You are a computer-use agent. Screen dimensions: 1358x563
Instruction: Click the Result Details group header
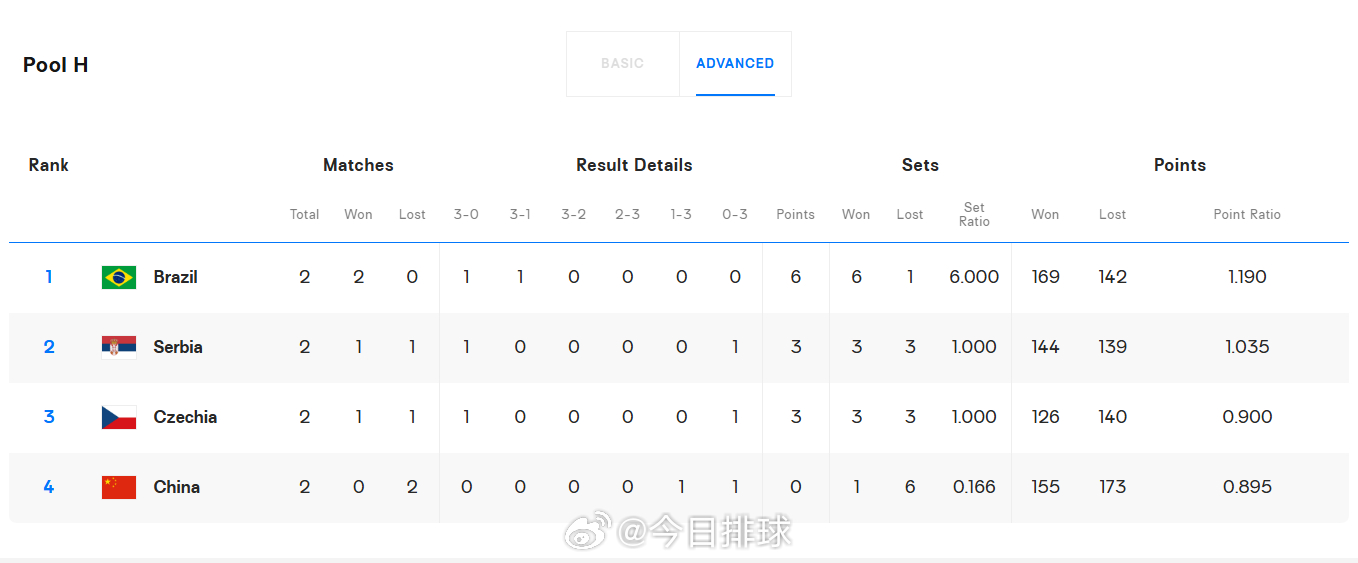click(x=634, y=165)
